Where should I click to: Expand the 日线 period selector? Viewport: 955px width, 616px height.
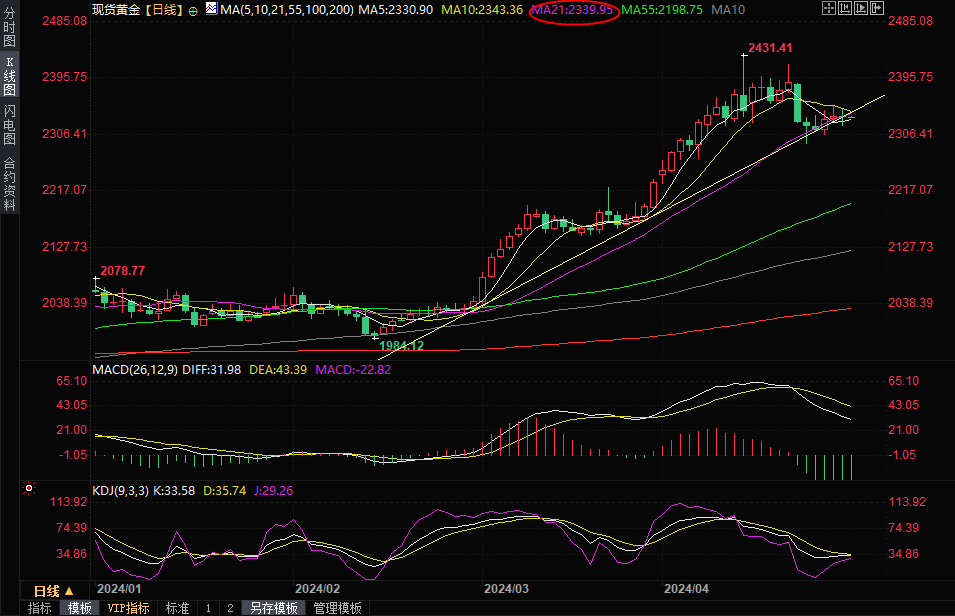[x=54, y=591]
